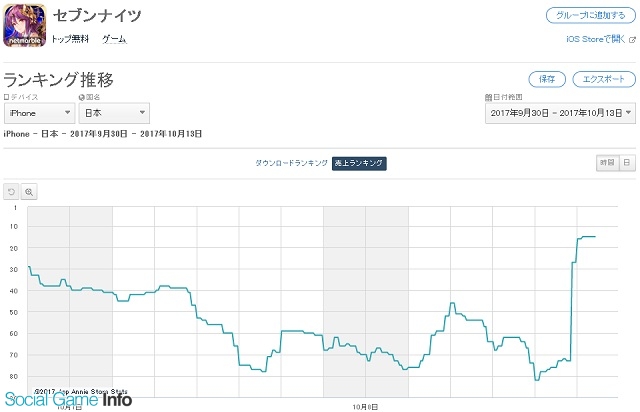Click the calendar icon next to 日付範囲
The height and width of the screenshot is (412, 640).
tap(489, 97)
